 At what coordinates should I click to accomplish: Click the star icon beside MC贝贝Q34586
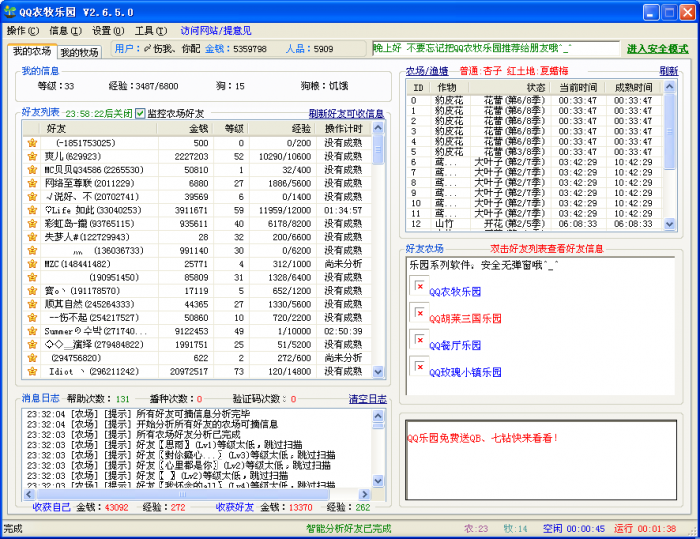coord(32,170)
